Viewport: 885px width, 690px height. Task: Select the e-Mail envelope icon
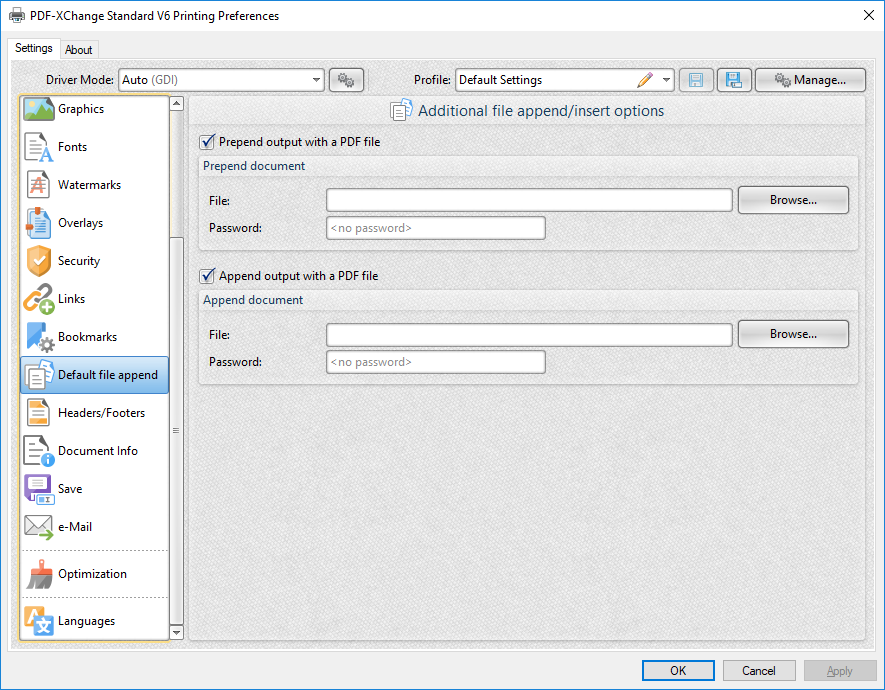pyautogui.click(x=38, y=527)
